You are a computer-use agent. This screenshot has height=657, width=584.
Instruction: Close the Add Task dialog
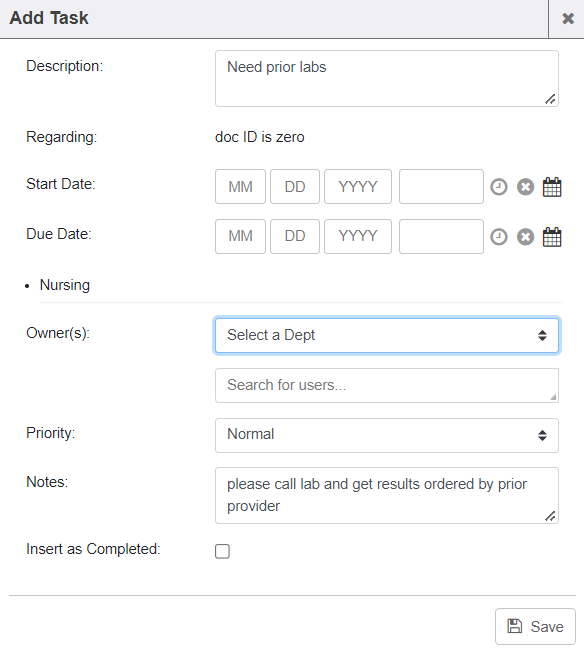coord(568,18)
